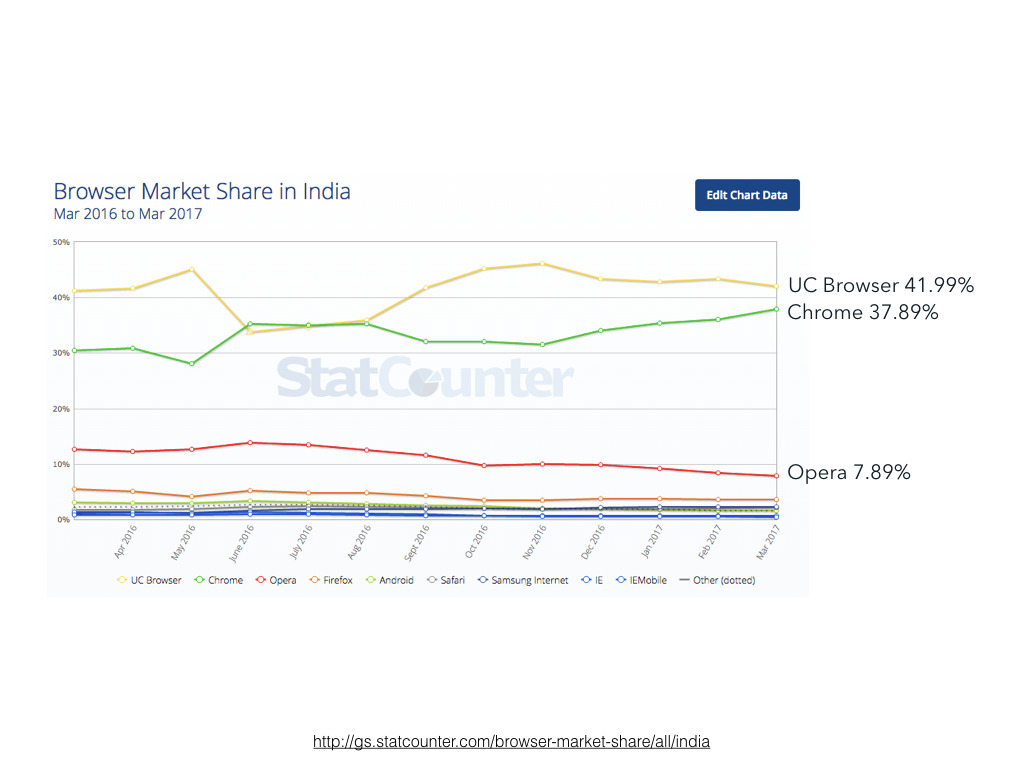Open the gs.statcounter.com source link

tap(511, 742)
